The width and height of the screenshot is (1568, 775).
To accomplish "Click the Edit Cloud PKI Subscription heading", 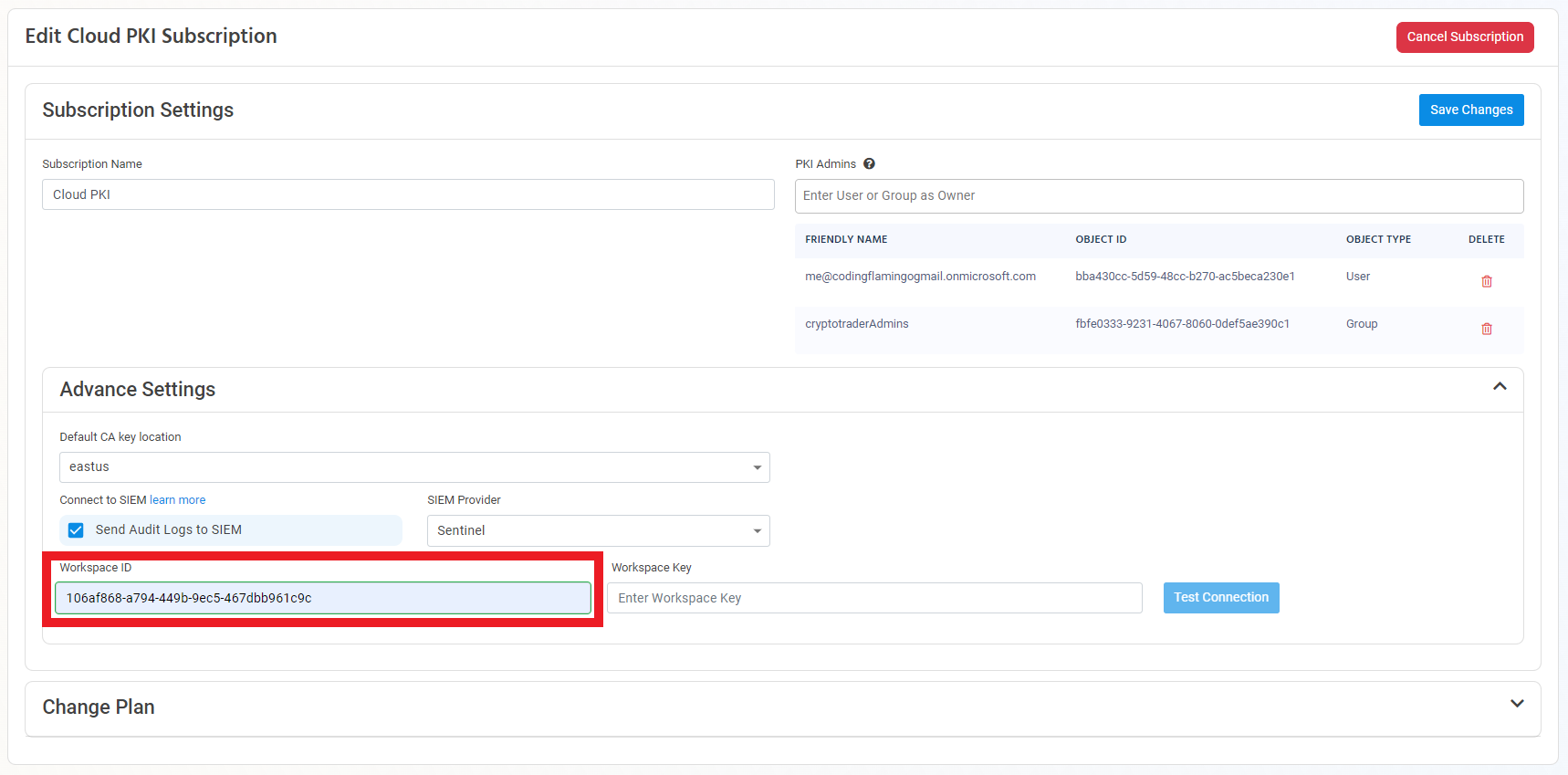I will click(x=152, y=37).
